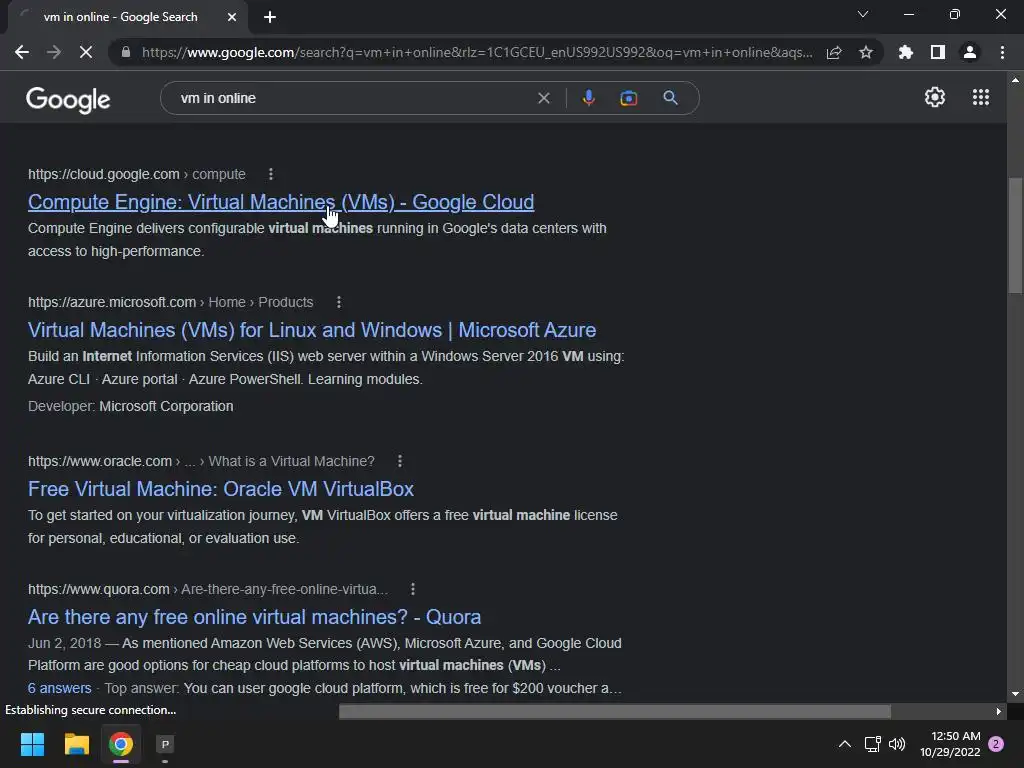Screen dimensions: 1024x768
Task: Click the 'P' app taskbar icon
Action: click(x=165, y=744)
